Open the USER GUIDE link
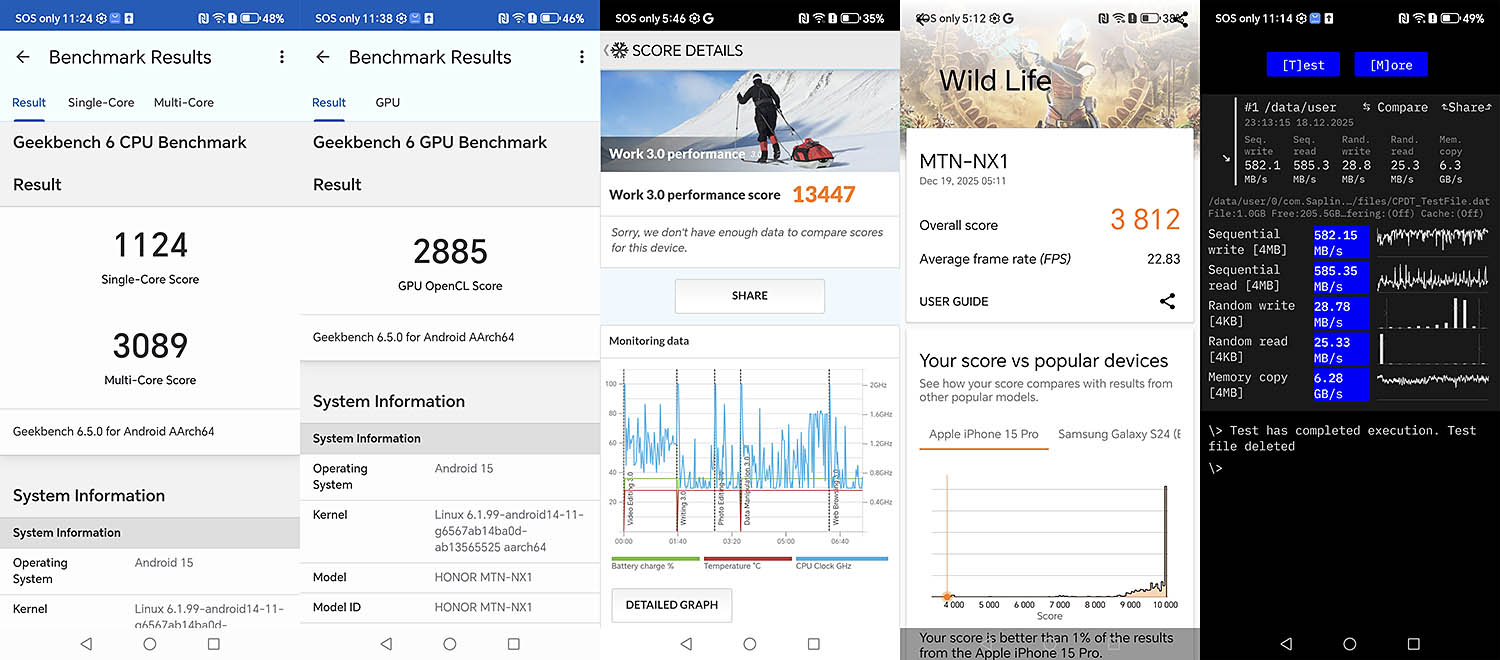This screenshot has width=1500, height=660. point(953,301)
